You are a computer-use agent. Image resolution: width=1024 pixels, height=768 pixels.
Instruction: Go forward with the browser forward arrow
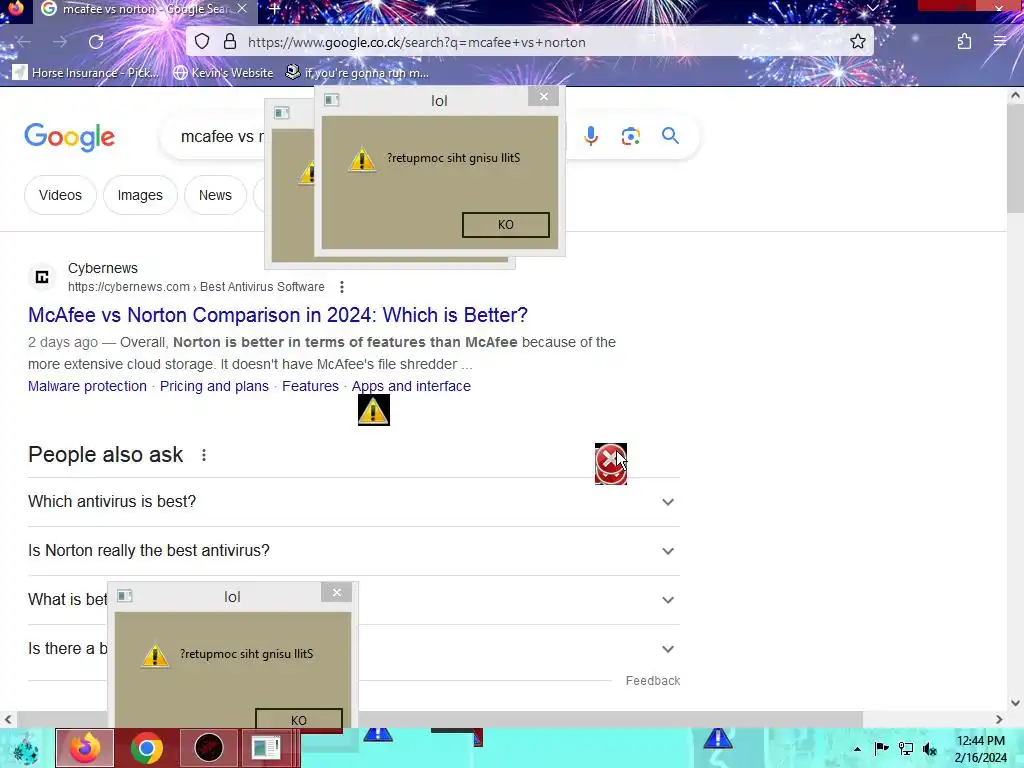tap(60, 42)
